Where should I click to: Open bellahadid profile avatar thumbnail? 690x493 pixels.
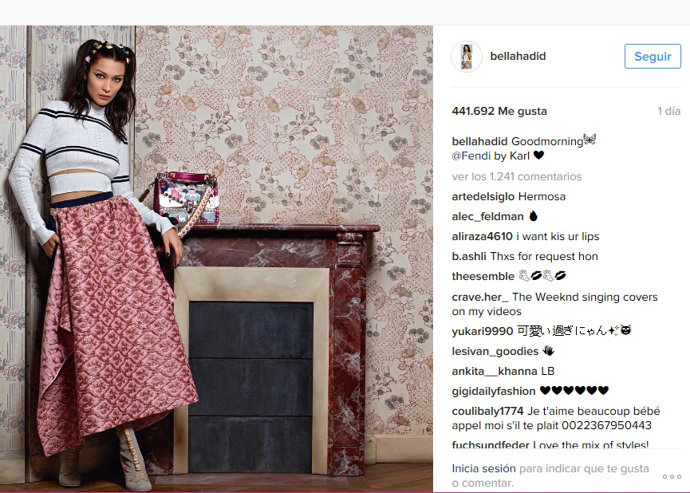click(466, 56)
